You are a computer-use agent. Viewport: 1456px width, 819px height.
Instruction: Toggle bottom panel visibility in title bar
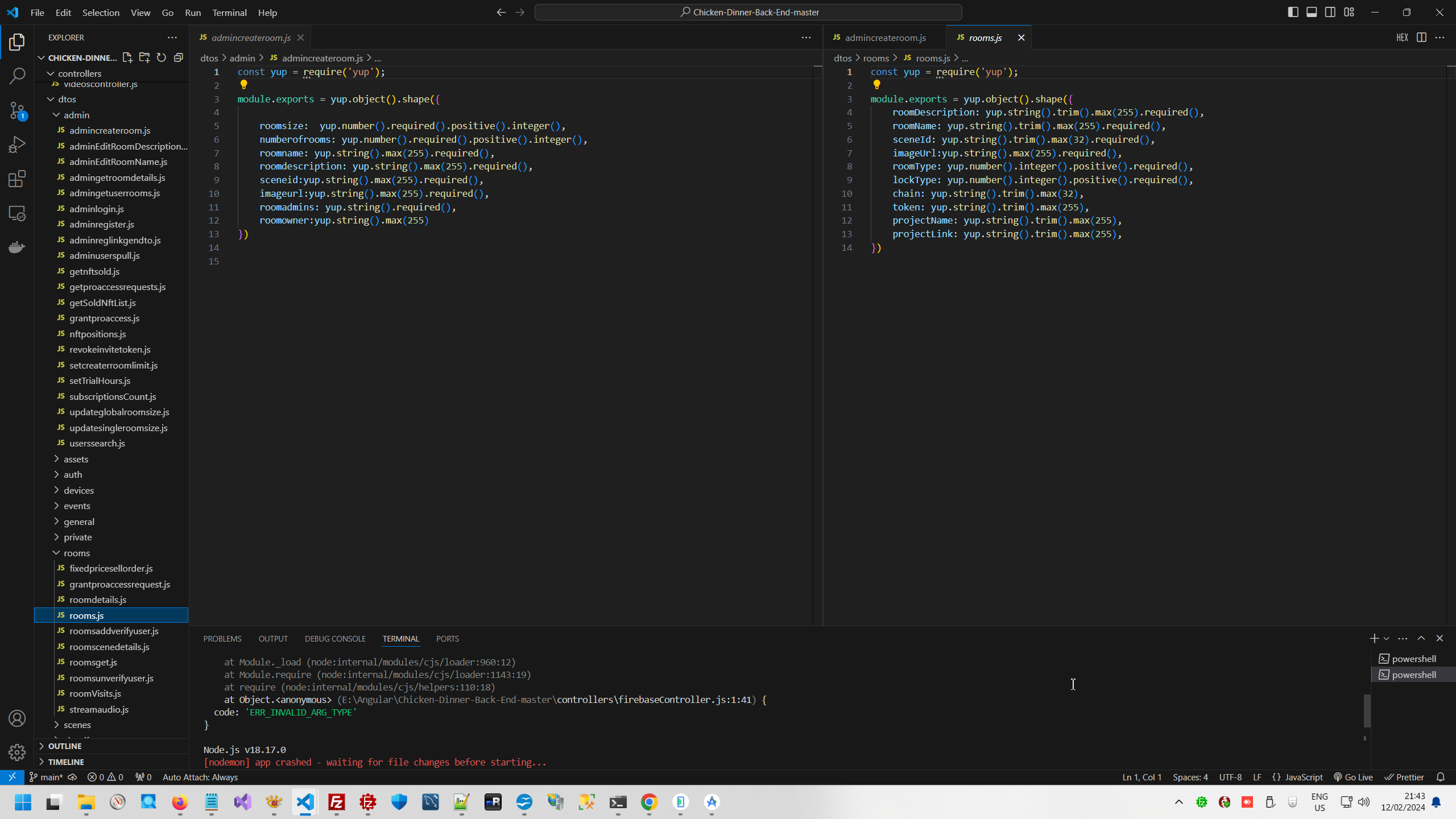[1312, 12]
